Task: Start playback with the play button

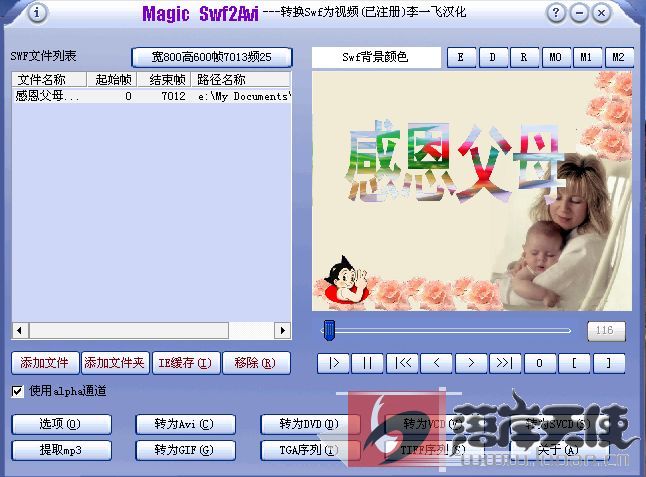Action: click(x=334, y=363)
